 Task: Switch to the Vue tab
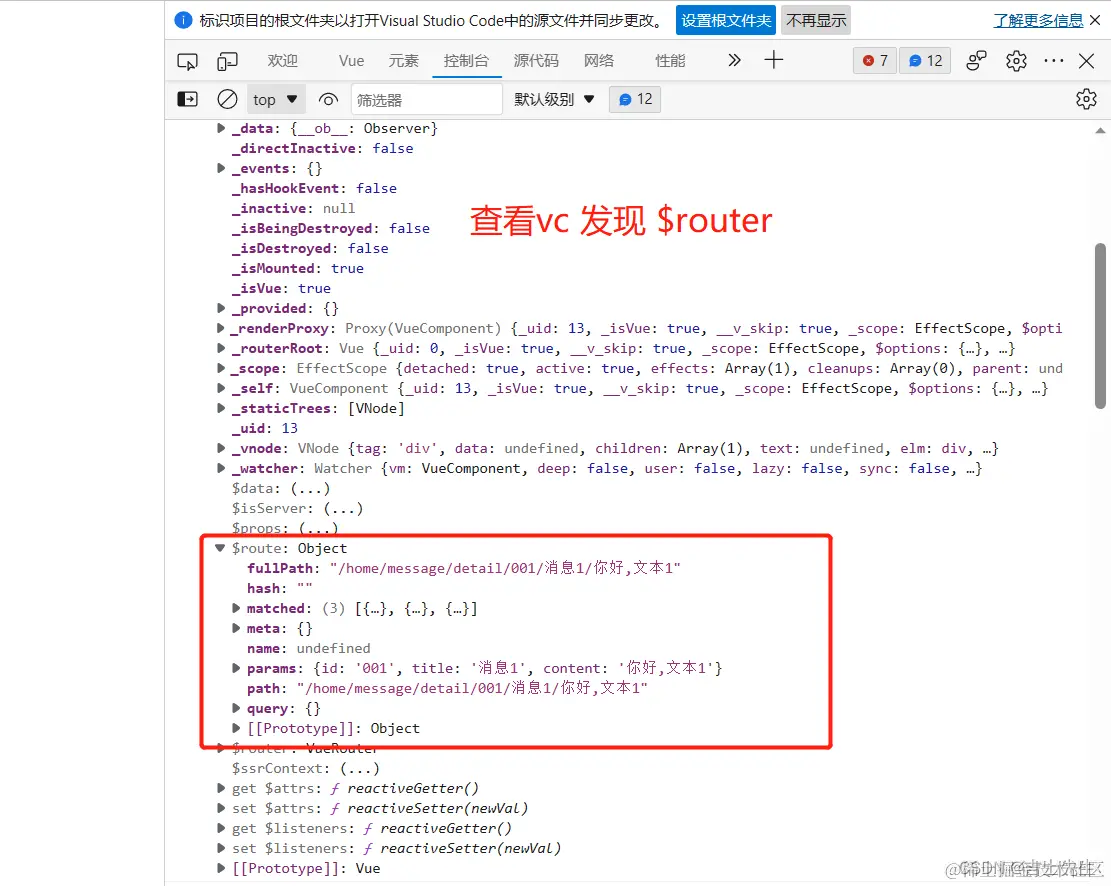pyautogui.click(x=351, y=61)
